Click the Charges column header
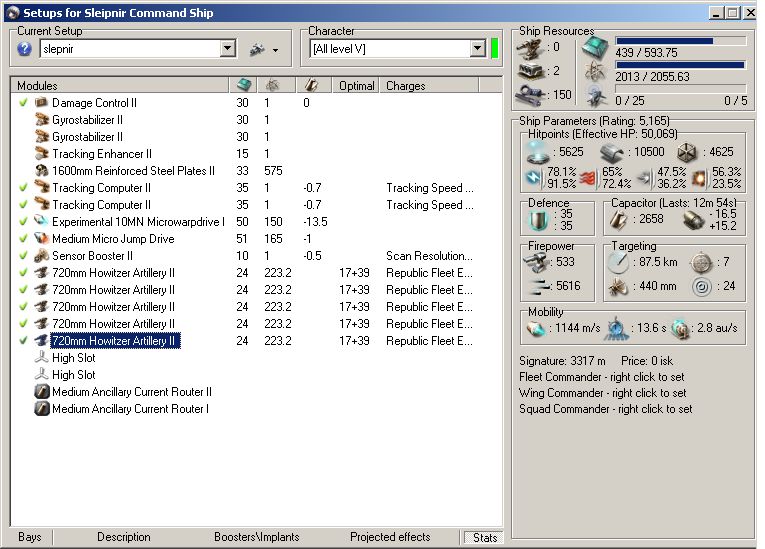Screen dimensions: 765x549 click(x=429, y=85)
